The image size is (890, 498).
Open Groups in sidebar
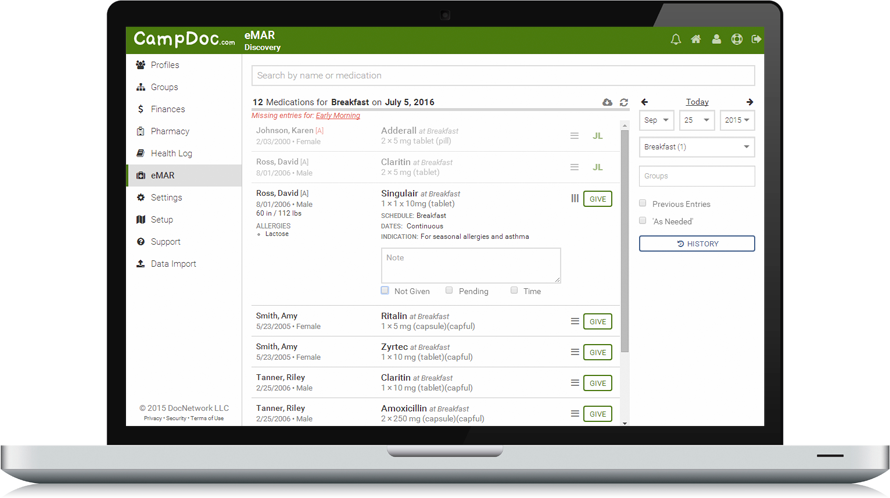coord(184,87)
